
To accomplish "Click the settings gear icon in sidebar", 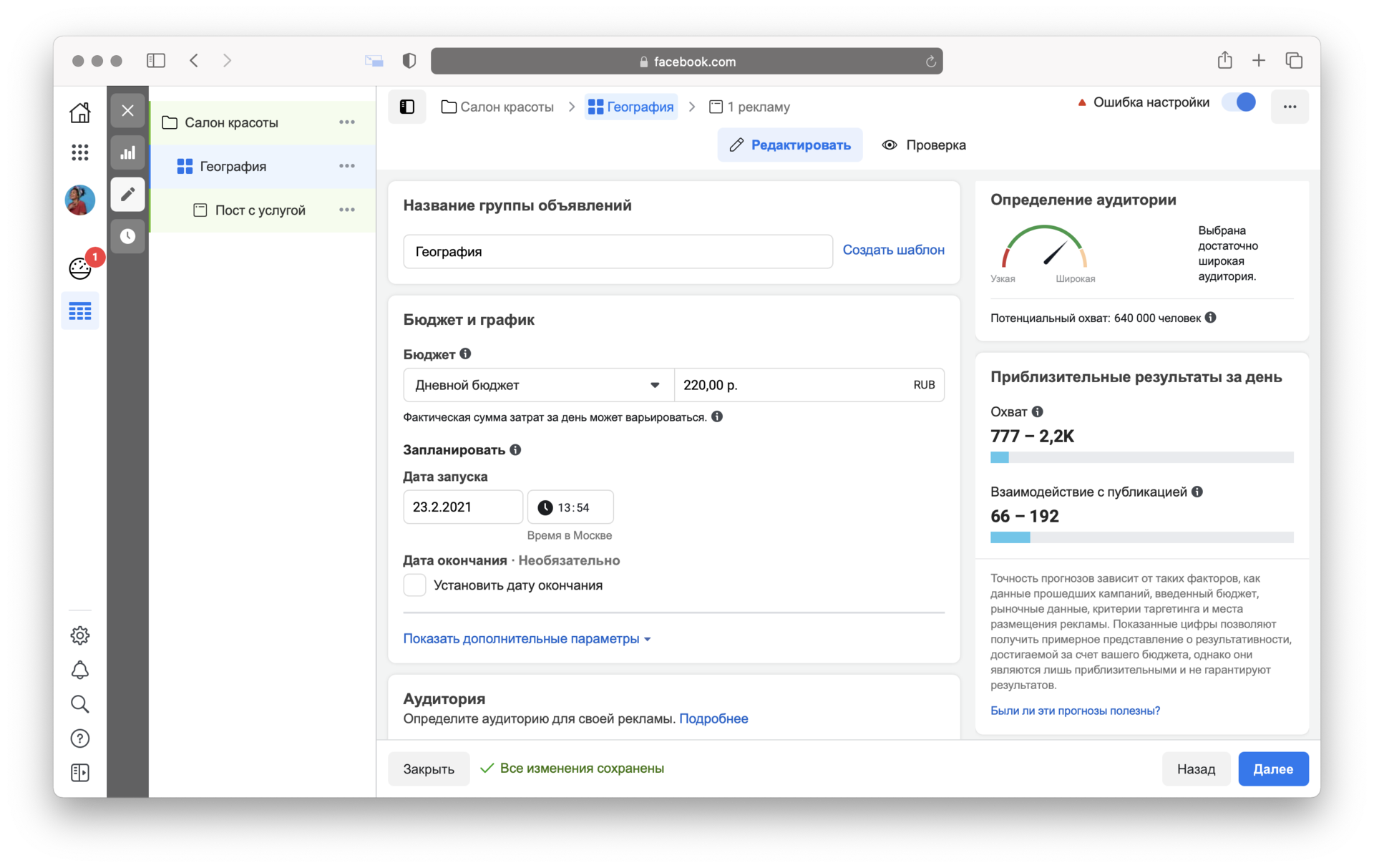I will 81,634.
